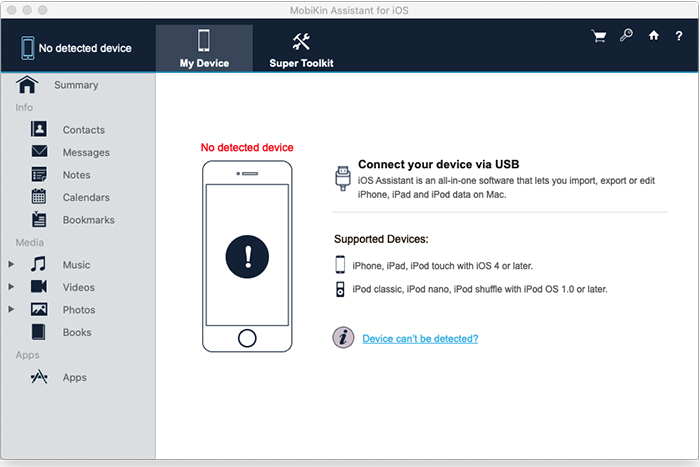
Task: Click the Bookmarks icon in the sidebar
Action: click(39, 219)
